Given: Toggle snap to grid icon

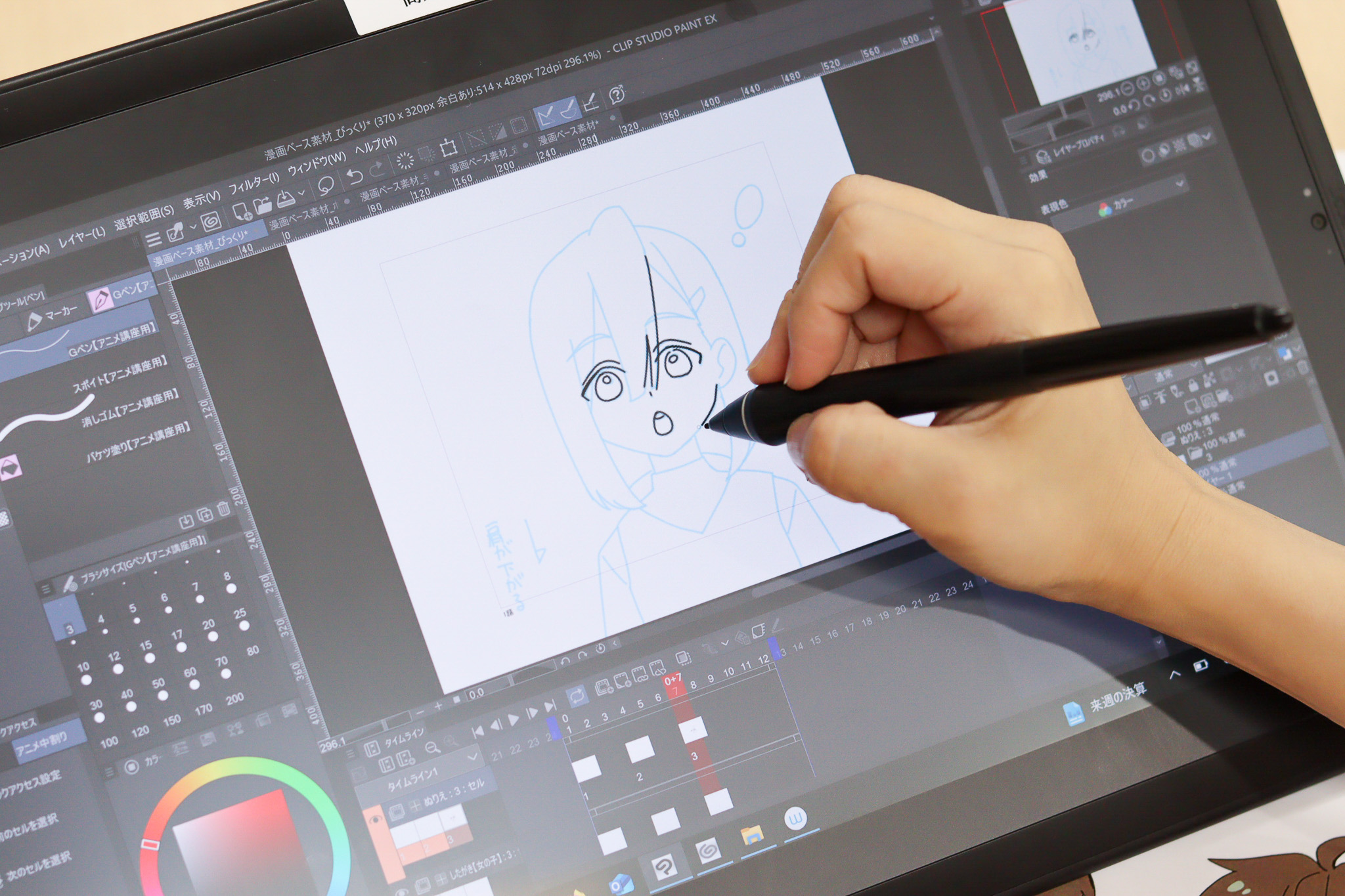Looking at the screenshot, I should click(x=590, y=102).
